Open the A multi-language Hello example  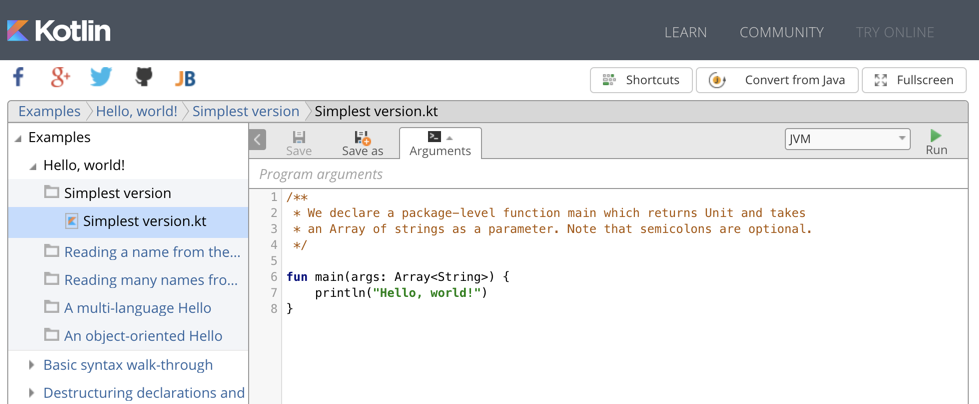137,308
